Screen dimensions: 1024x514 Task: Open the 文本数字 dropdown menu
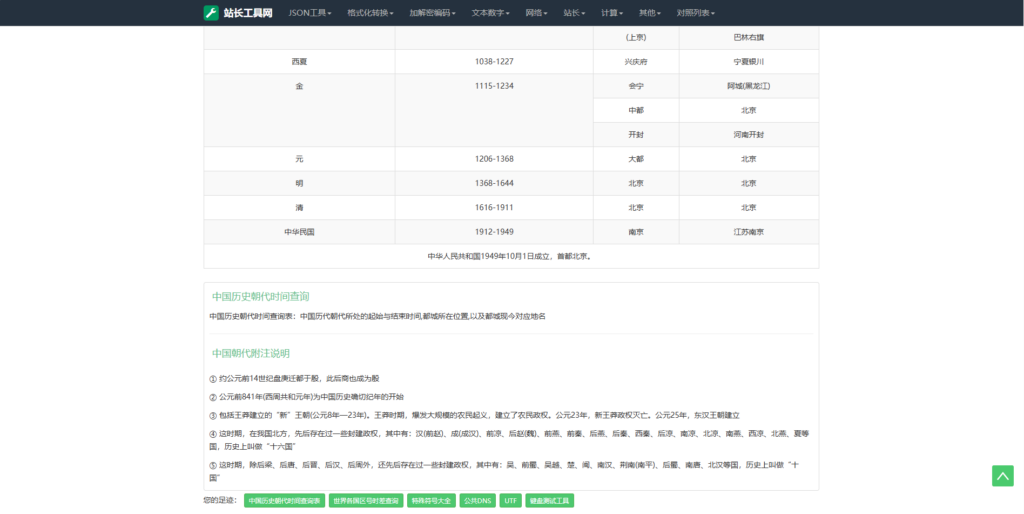(490, 12)
